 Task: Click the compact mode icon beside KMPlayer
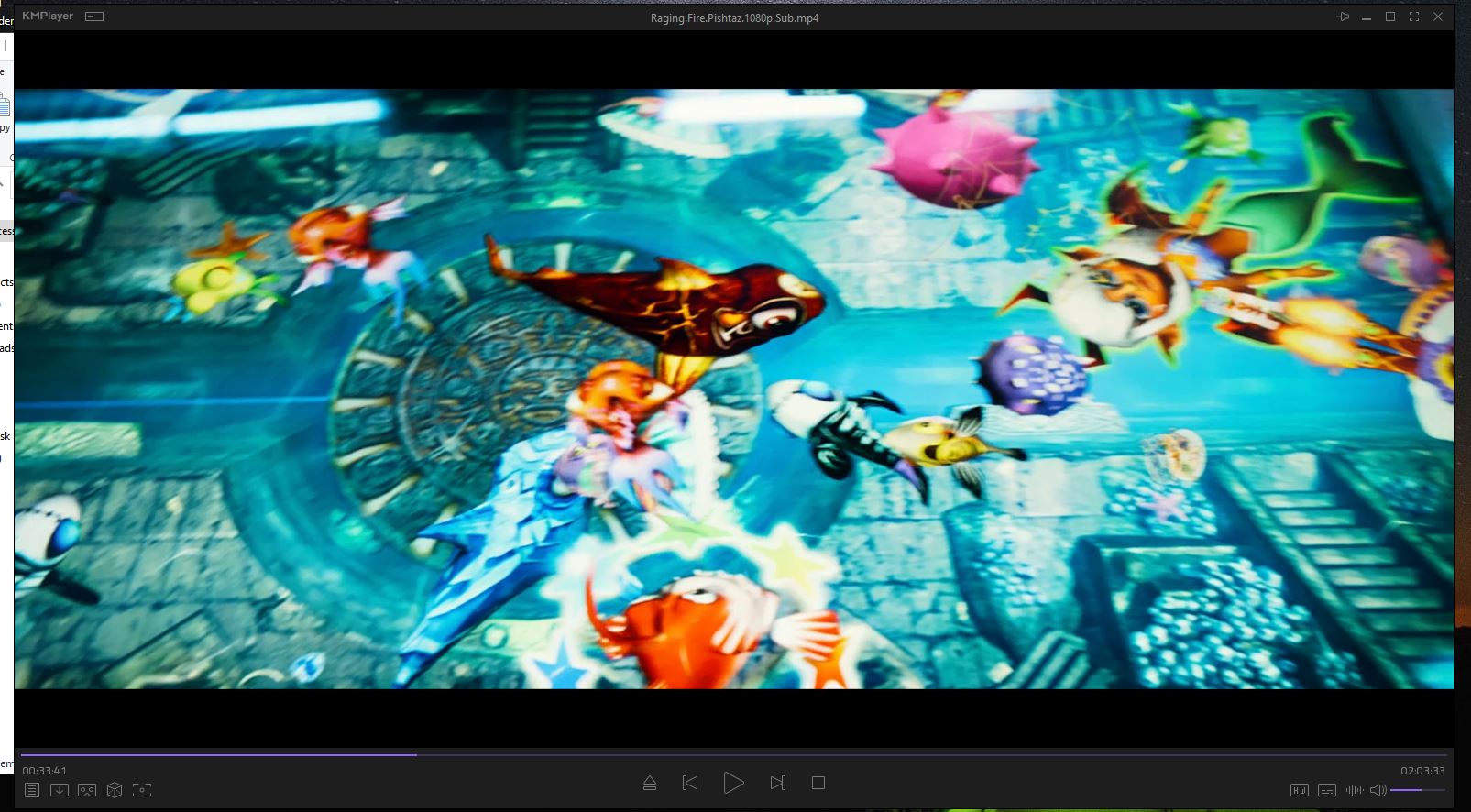tap(94, 16)
